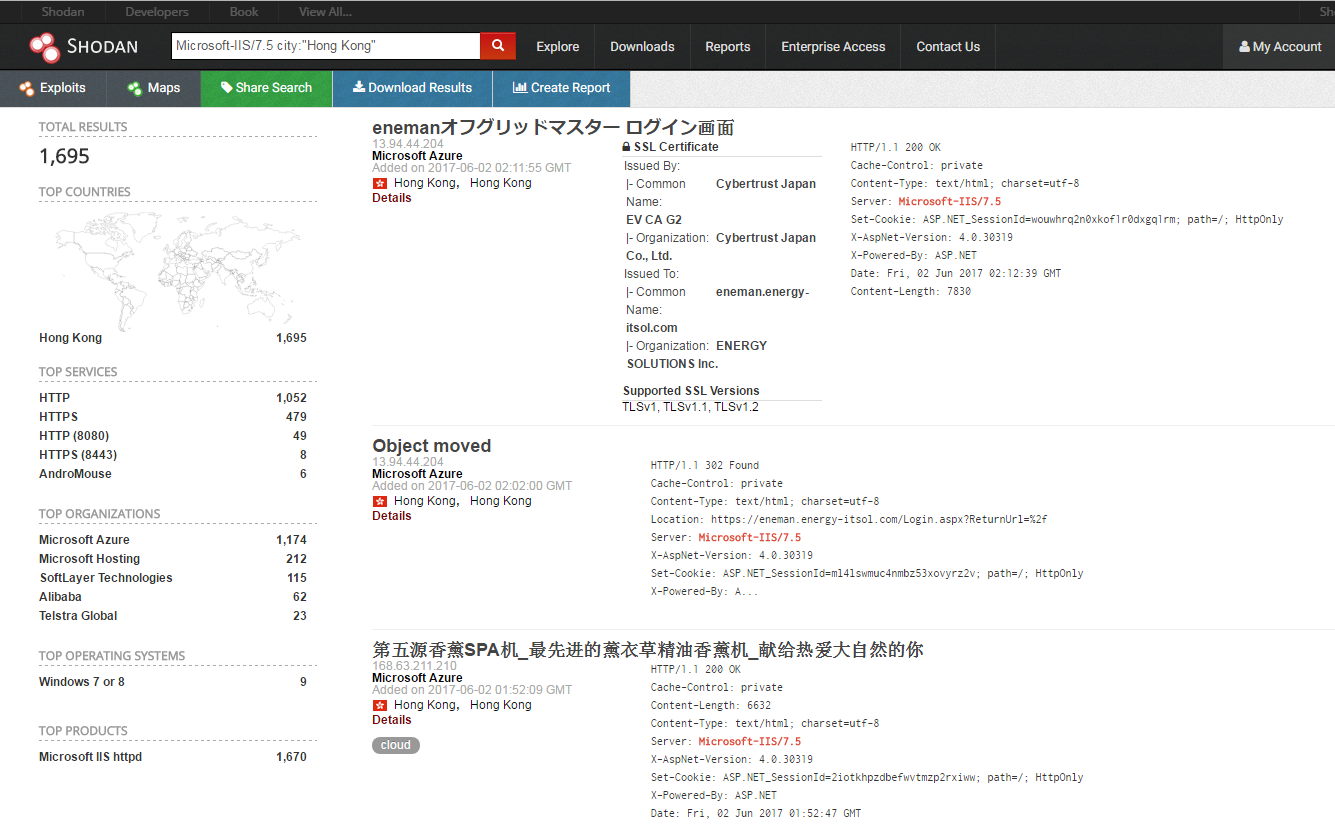The height and width of the screenshot is (827, 1335).
Task: Click 'Supported SSL Versions' heading
Action: [x=691, y=391]
